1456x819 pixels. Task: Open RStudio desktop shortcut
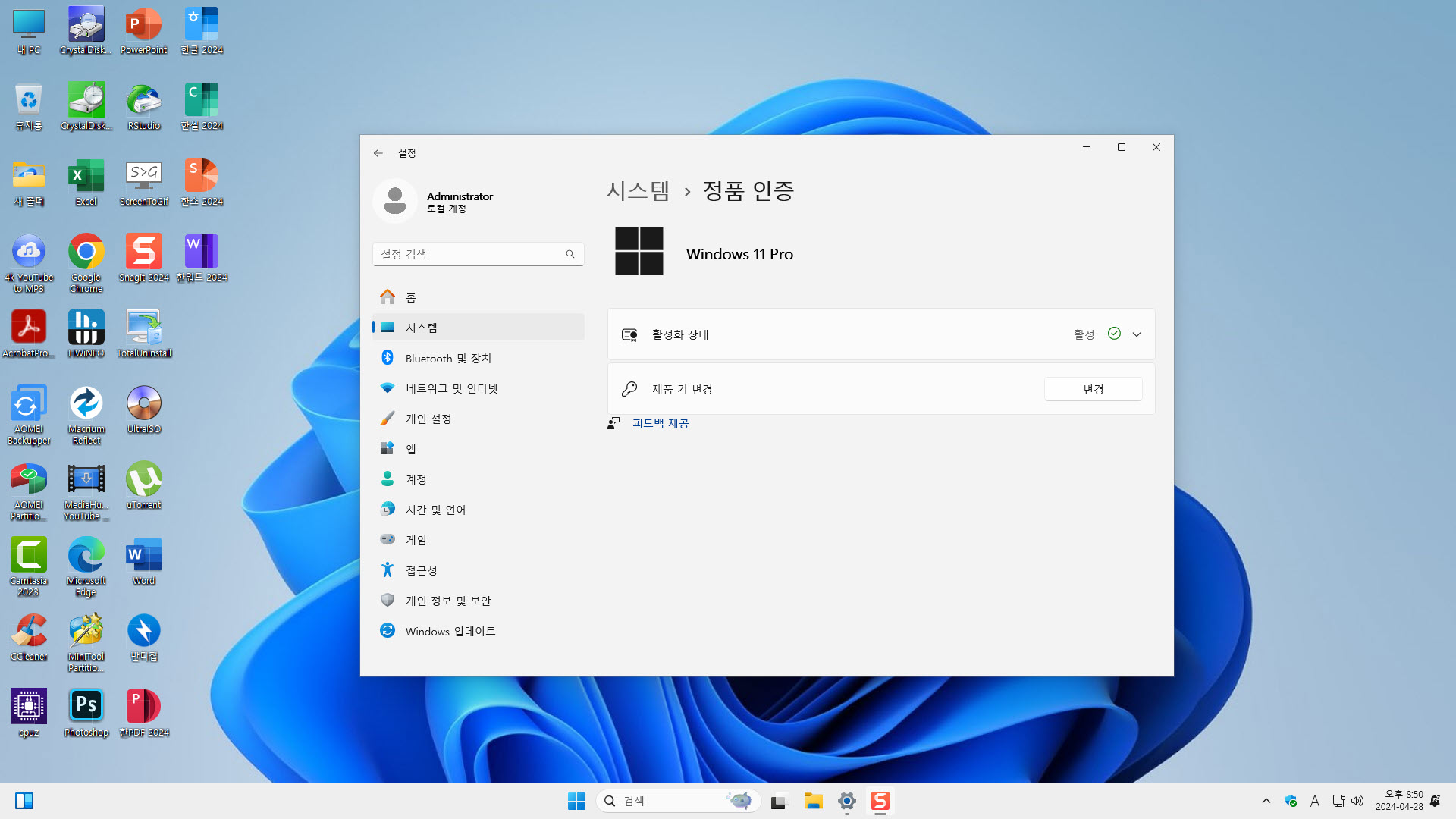click(143, 106)
